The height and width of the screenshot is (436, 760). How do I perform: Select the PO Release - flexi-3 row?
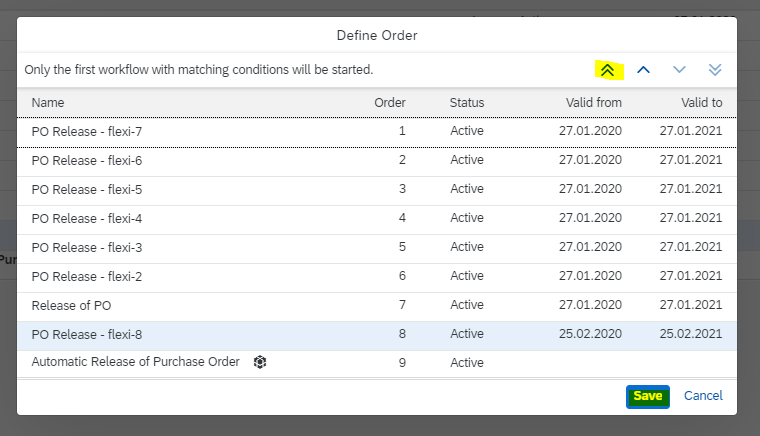[x=377, y=249]
